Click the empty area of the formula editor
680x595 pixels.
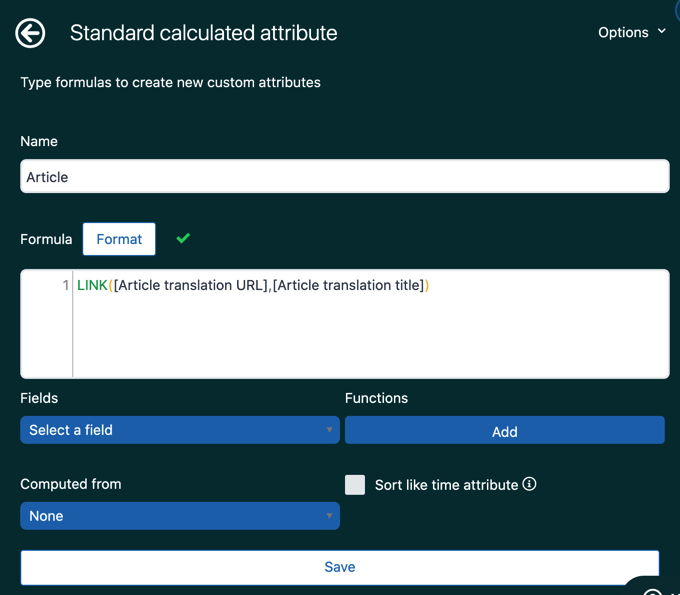point(370,340)
